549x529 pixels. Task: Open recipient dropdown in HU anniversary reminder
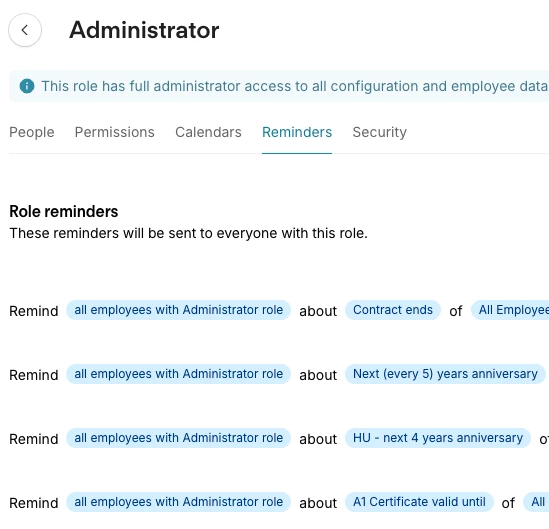pos(179,438)
